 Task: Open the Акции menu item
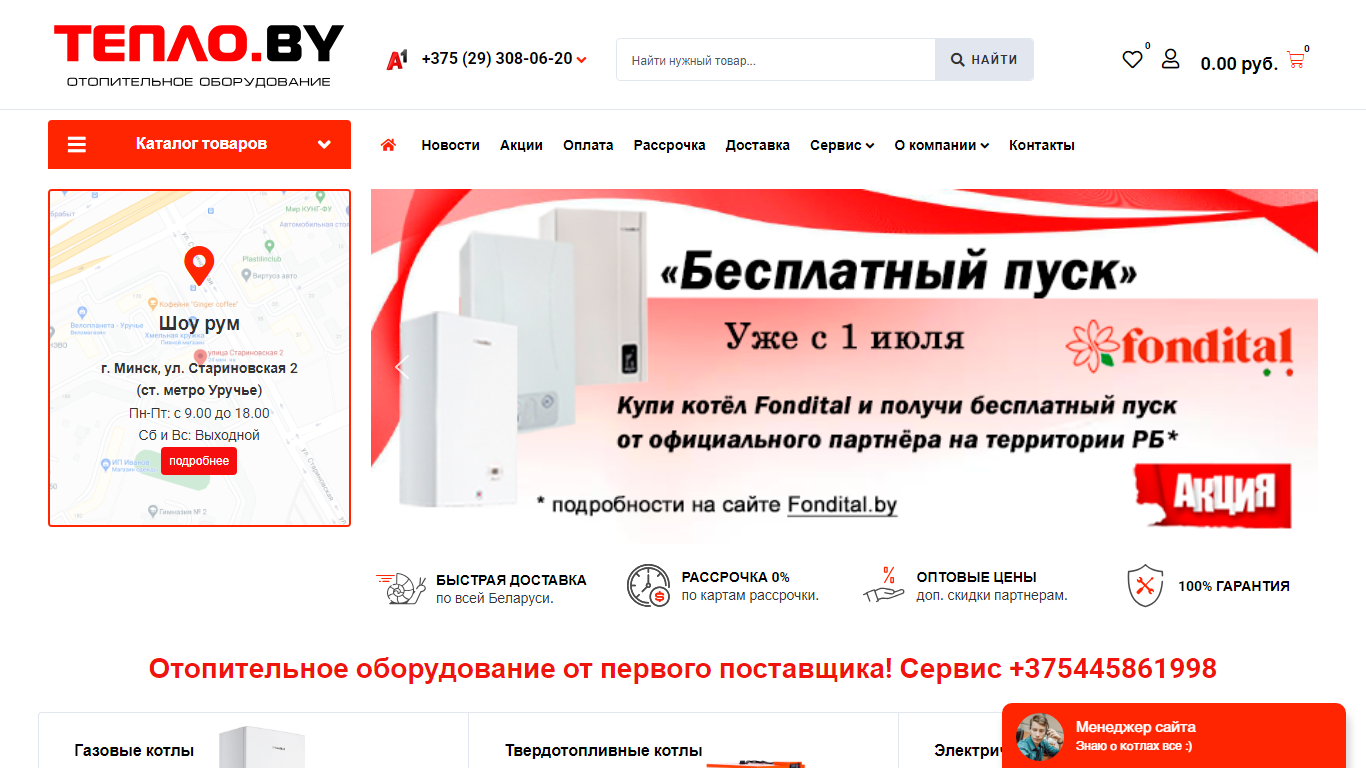coord(521,145)
